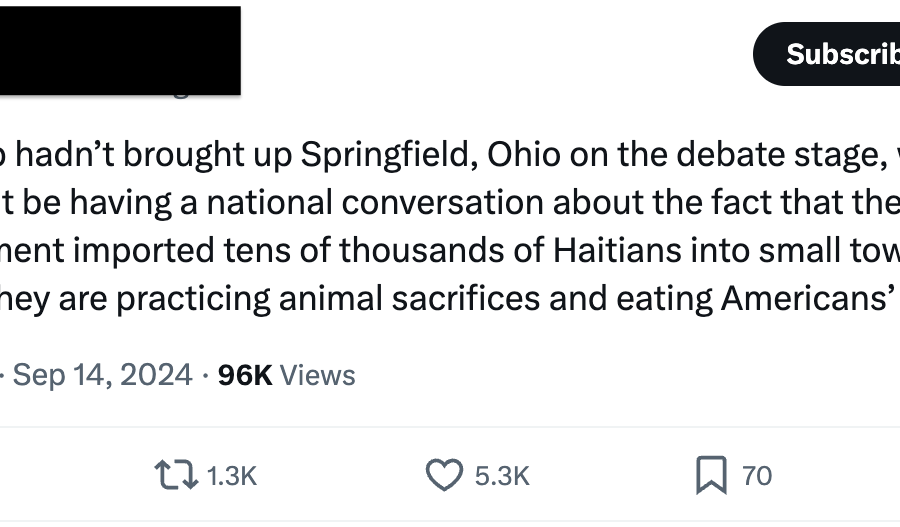Image resolution: width=900 pixels, height=527 pixels.
Task: Click the line mentioning Springfield, Ohio
Action: pyautogui.click(x=450, y=155)
